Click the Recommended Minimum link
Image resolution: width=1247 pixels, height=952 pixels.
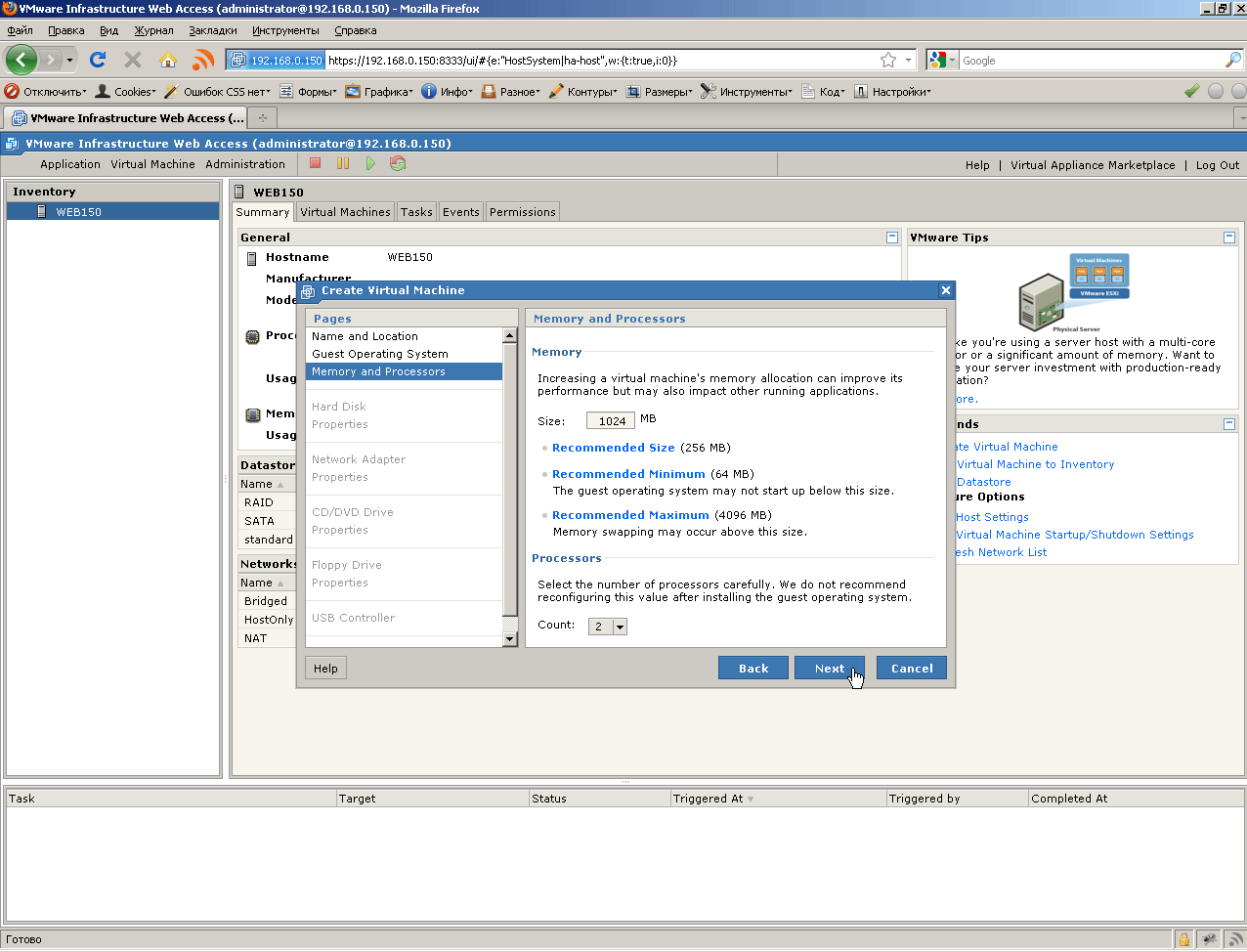628,474
